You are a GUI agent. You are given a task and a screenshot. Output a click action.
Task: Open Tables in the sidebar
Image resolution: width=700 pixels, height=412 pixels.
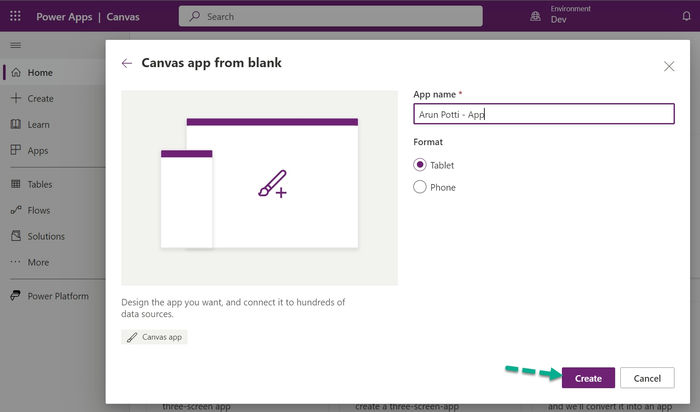[54, 184]
